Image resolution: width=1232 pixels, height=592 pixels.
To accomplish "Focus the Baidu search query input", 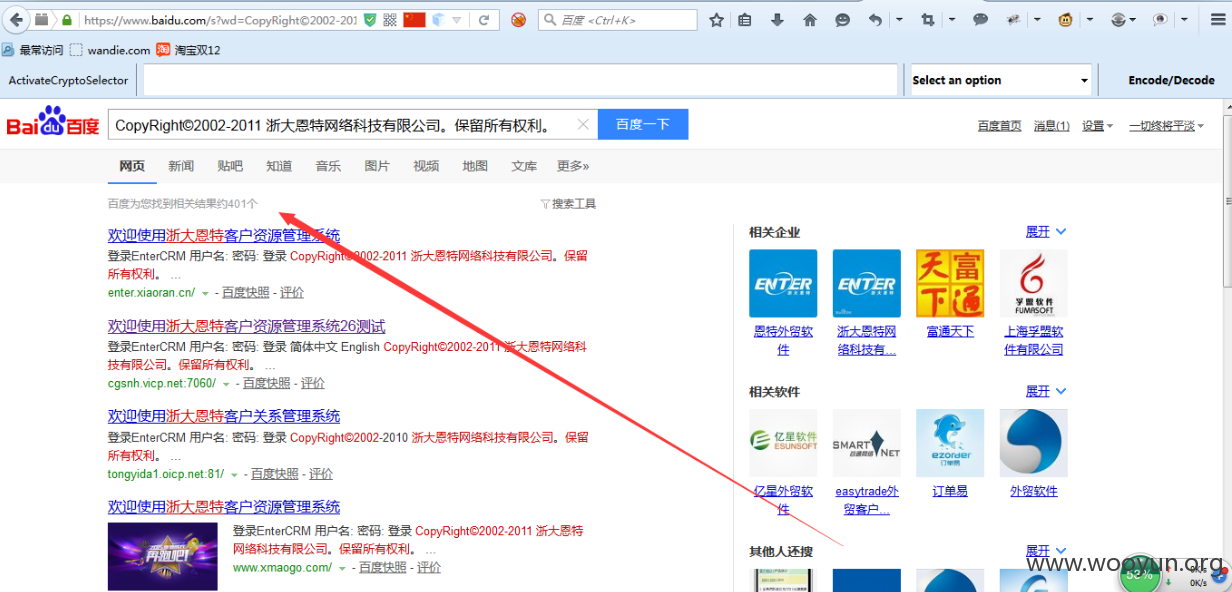I will (x=340, y=125).
